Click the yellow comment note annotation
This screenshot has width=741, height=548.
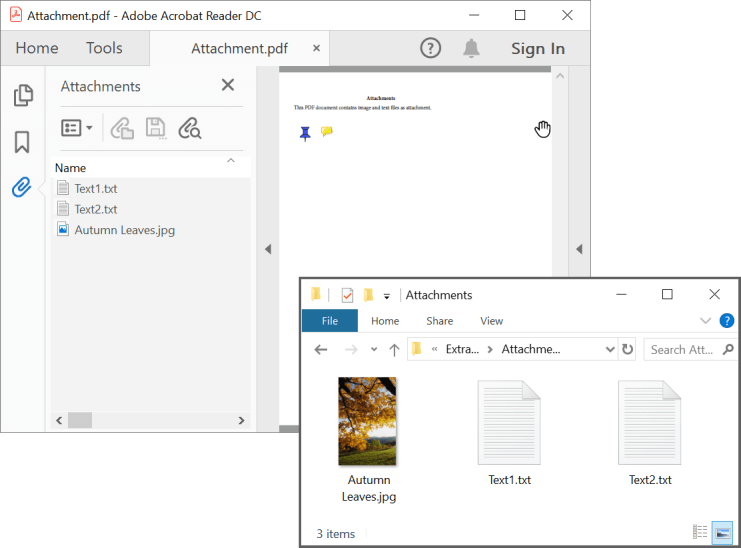click(x=327, y=131)
